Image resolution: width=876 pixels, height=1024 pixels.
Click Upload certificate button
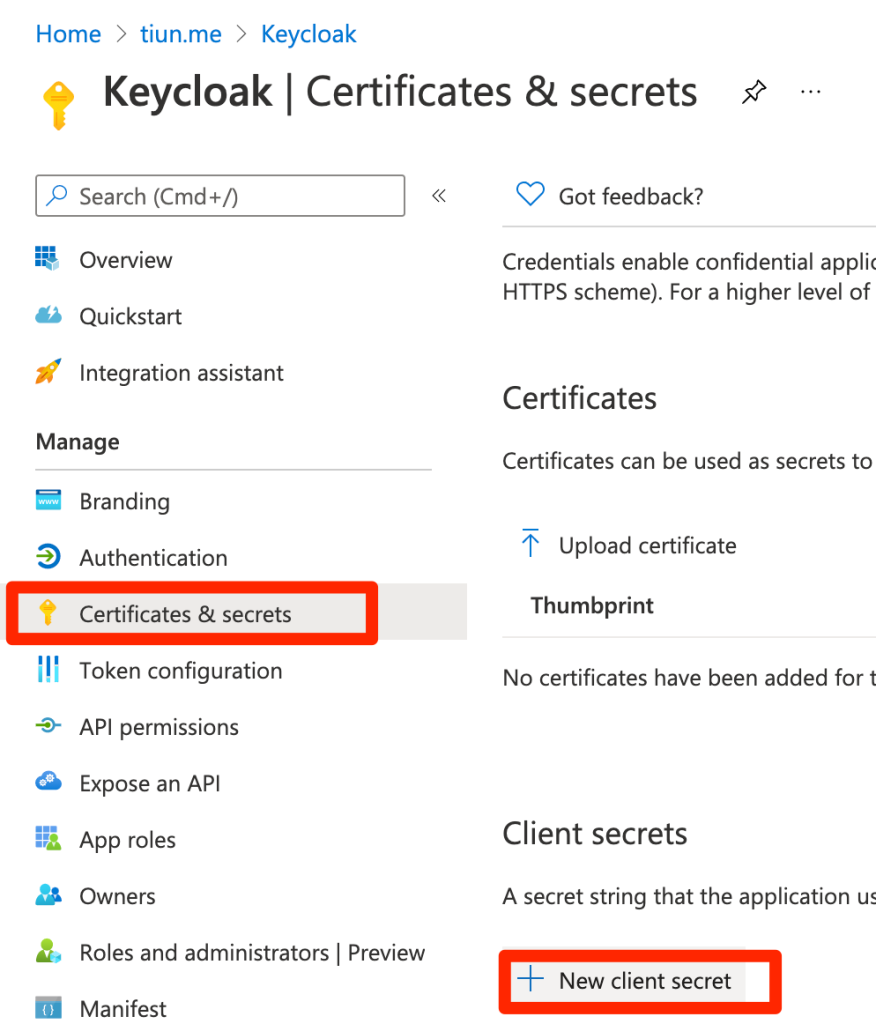(x=628, y=545)
